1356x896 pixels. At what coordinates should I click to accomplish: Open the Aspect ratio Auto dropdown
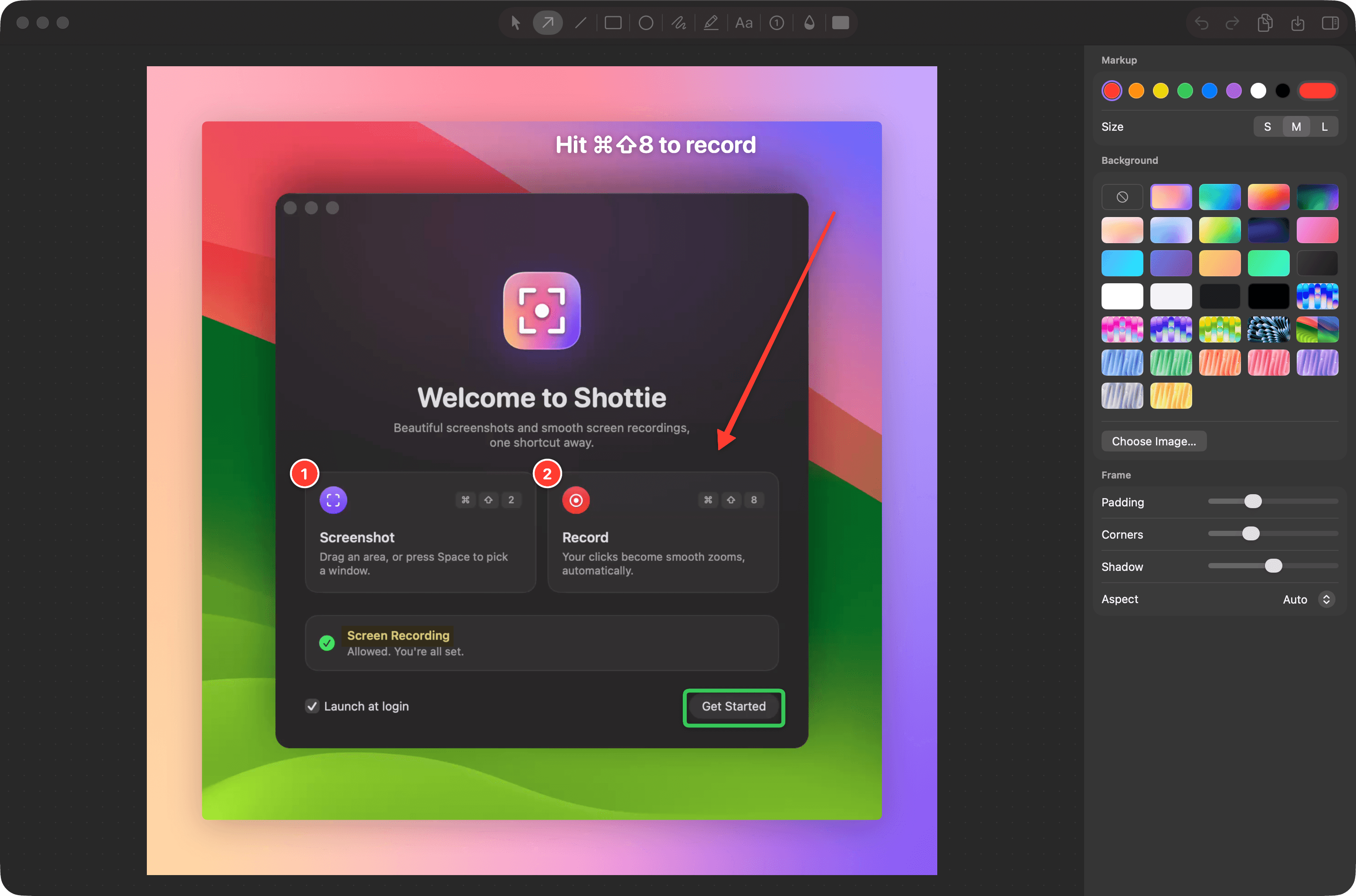[1308, 599]
